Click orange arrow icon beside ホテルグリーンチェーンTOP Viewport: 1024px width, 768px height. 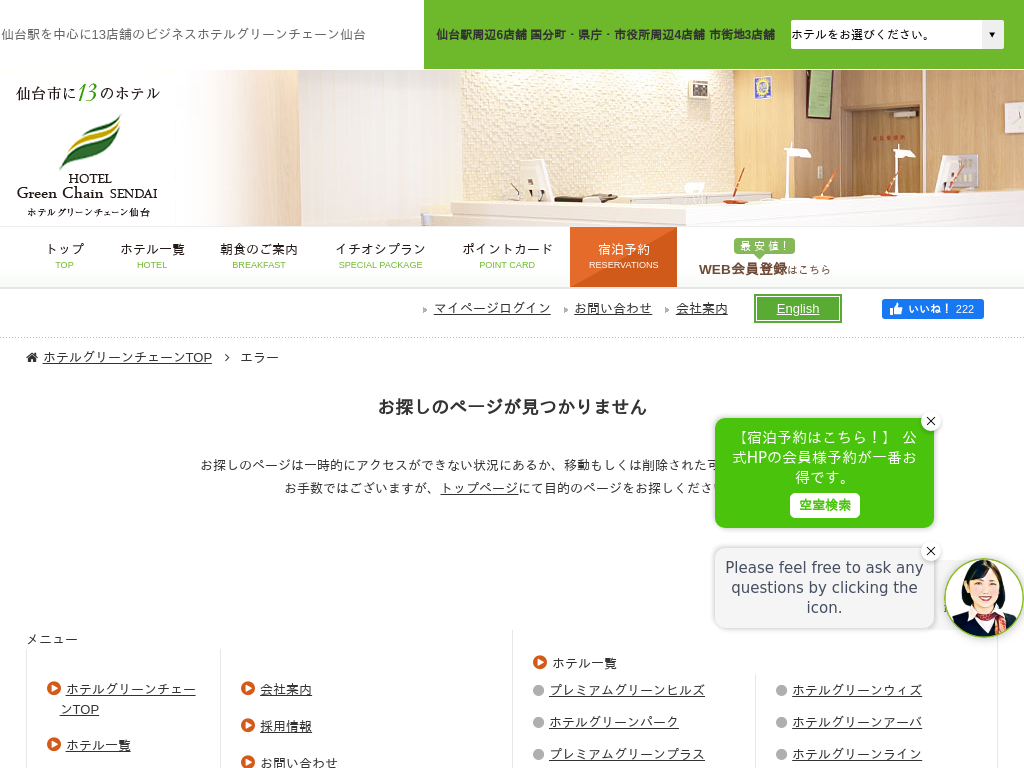click(54, 688)
